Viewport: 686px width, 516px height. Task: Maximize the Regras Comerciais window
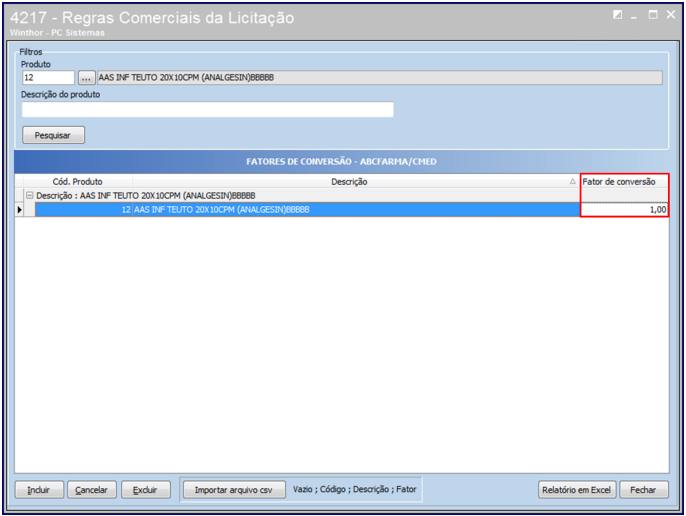point(653,15)
